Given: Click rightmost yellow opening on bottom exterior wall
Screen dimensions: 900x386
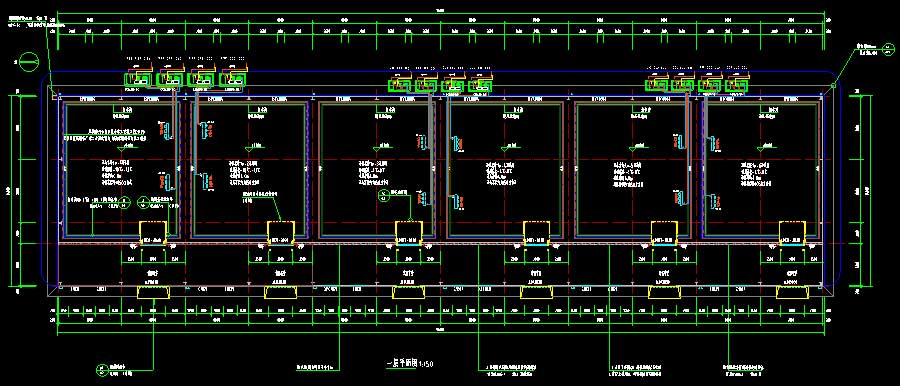Looking at the screenshot, I should coord(792,292).
